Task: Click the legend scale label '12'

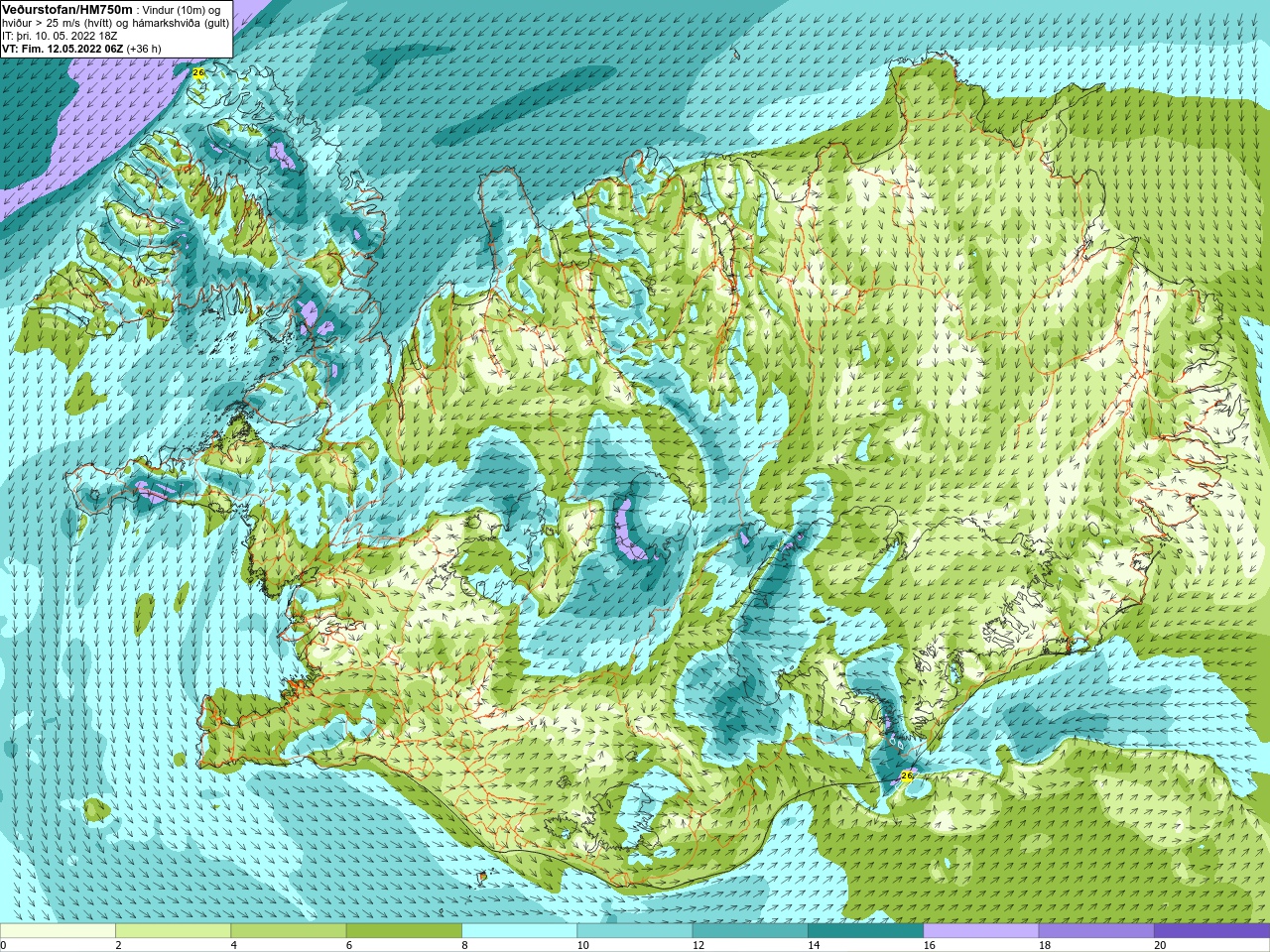Action: [698, 945]
